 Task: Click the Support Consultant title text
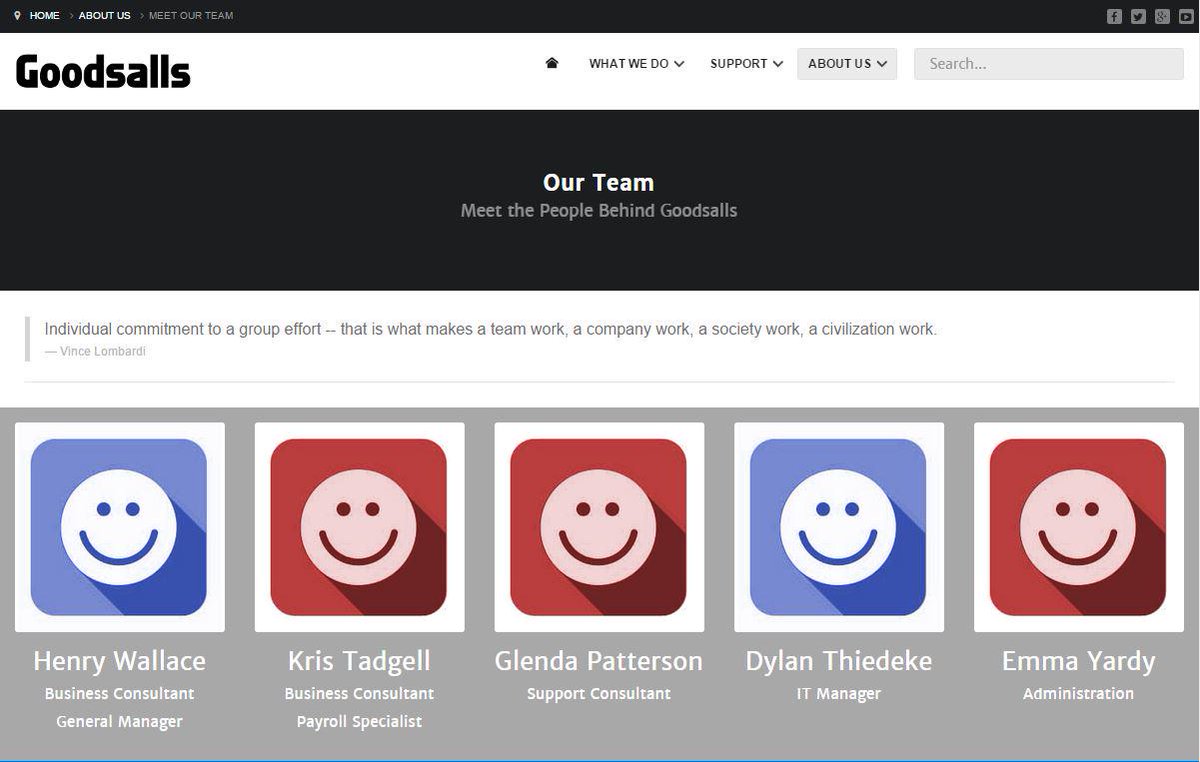click(599, 693)
